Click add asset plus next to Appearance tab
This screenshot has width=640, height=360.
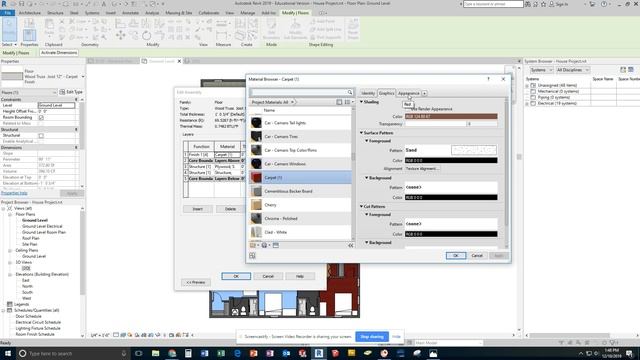(424, 93)
